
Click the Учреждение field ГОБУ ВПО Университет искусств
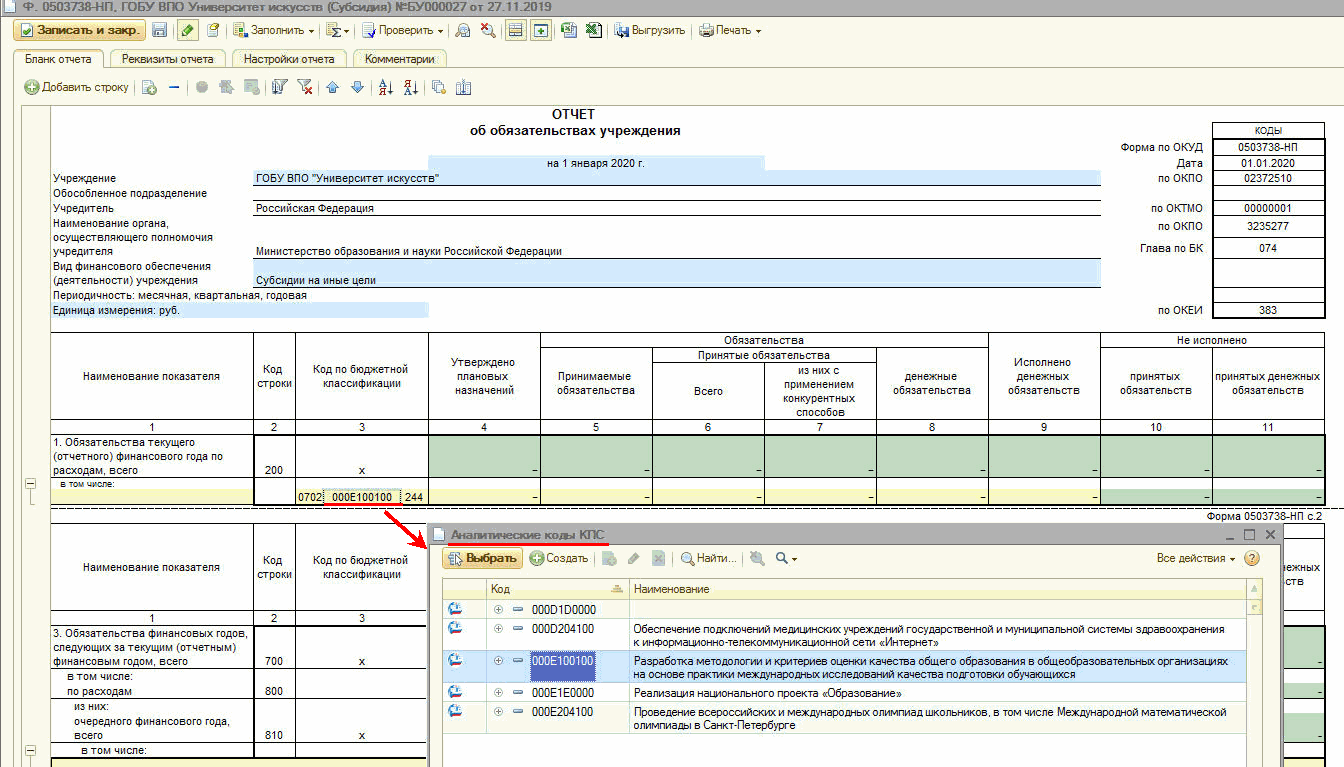pyautogui.click(x=677, y=178)
